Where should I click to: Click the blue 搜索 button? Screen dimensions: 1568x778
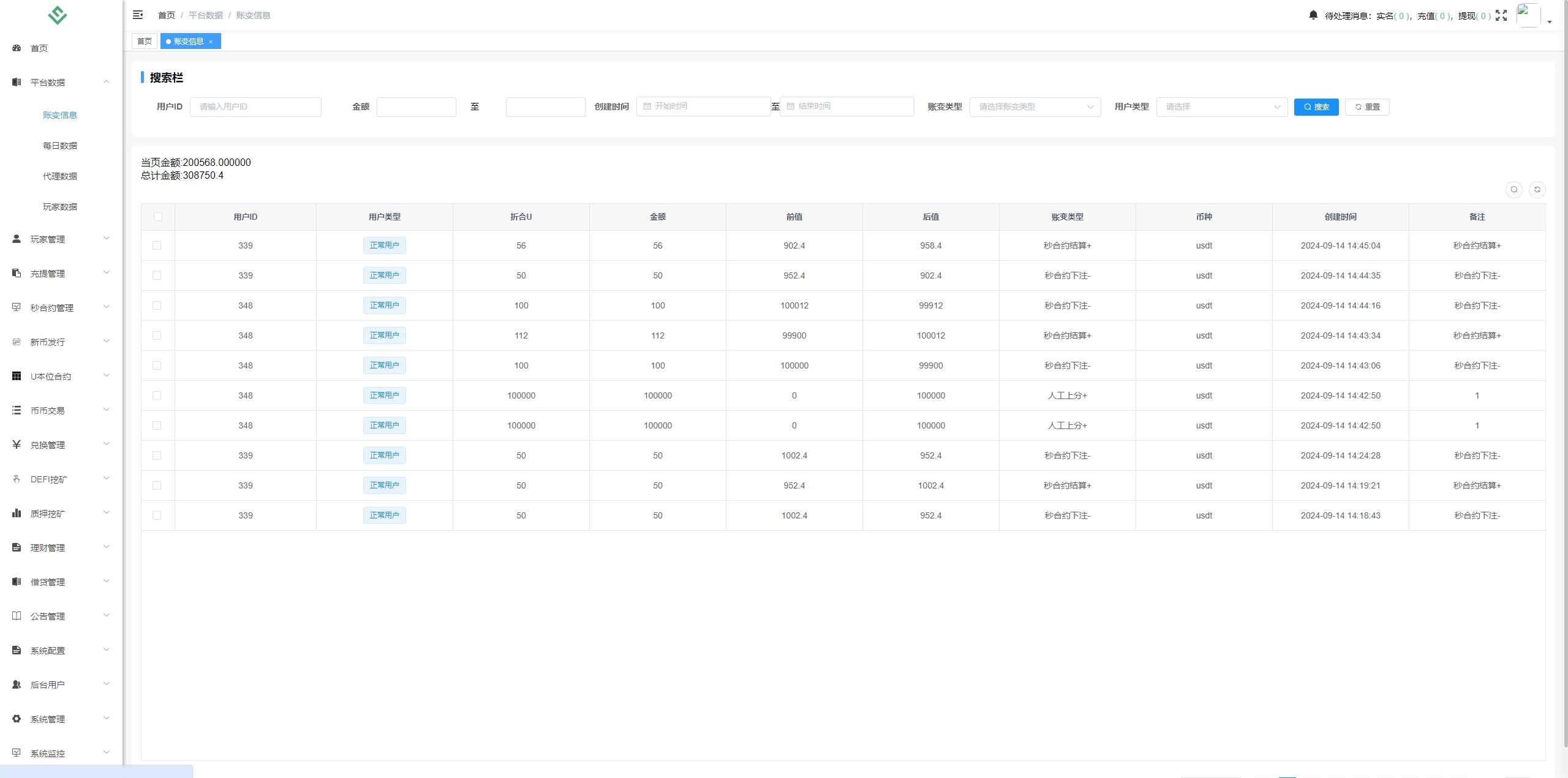click(x=1316, y=107)
